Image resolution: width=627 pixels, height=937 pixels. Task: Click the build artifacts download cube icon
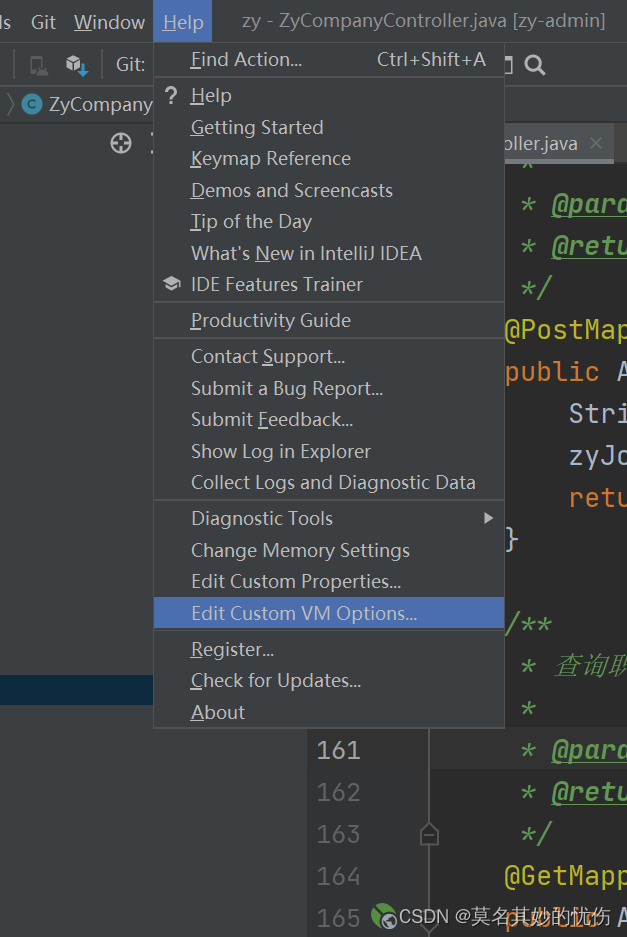[77, 65]
